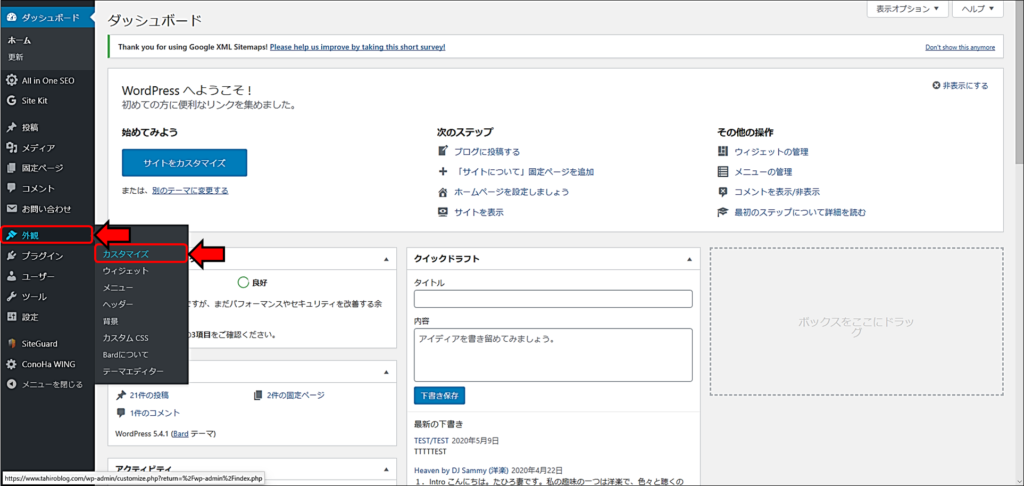
Task: Click the user icon beside ユーザー
Action: [12, 276]
